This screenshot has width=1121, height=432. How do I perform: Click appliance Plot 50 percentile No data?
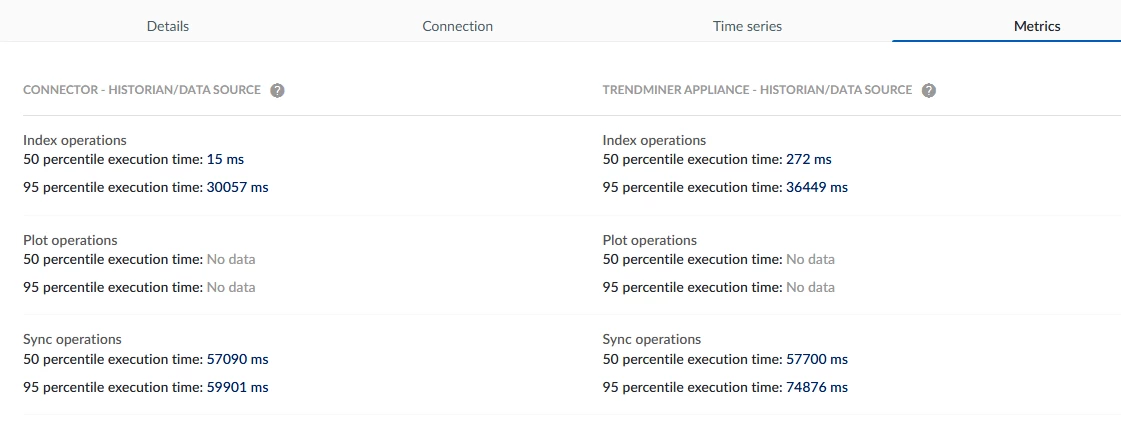point(810,259)
